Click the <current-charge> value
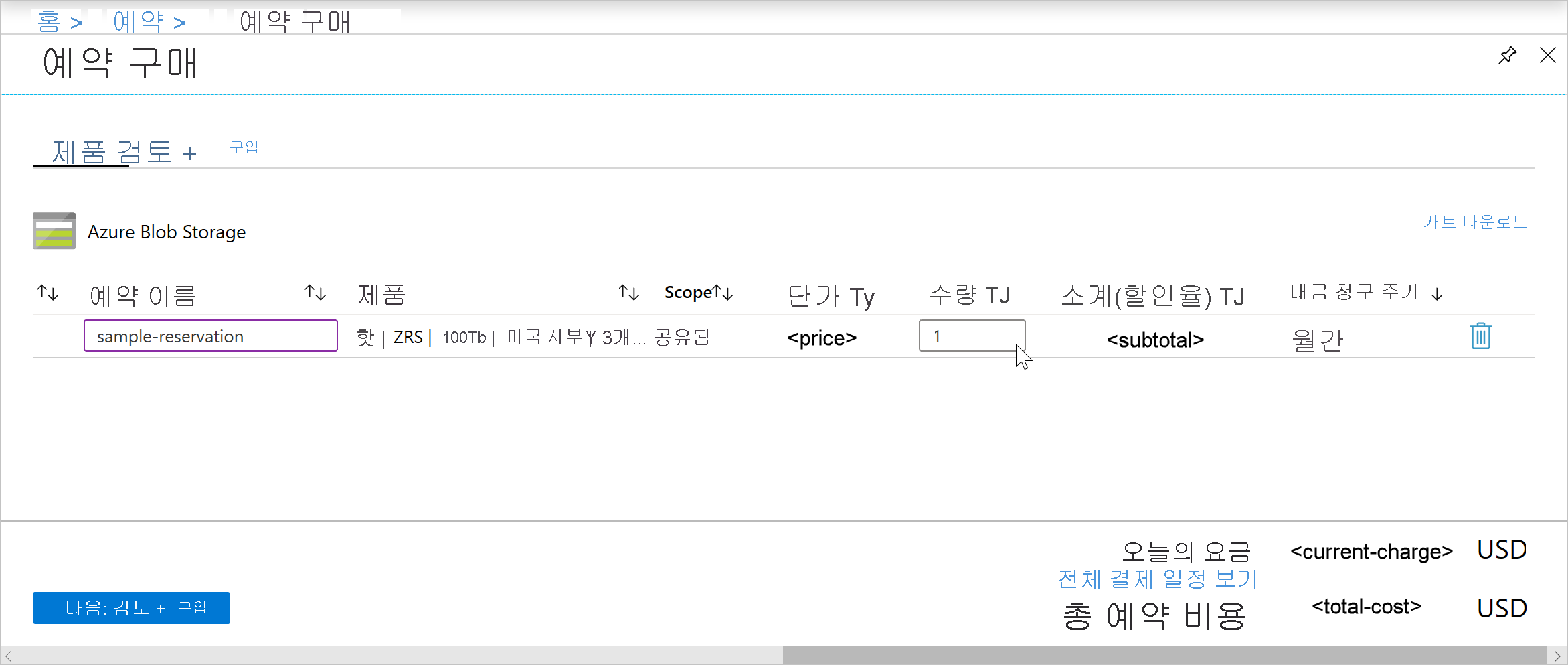This screenshot has height=665, width=1568. [x=1371, y=552]
